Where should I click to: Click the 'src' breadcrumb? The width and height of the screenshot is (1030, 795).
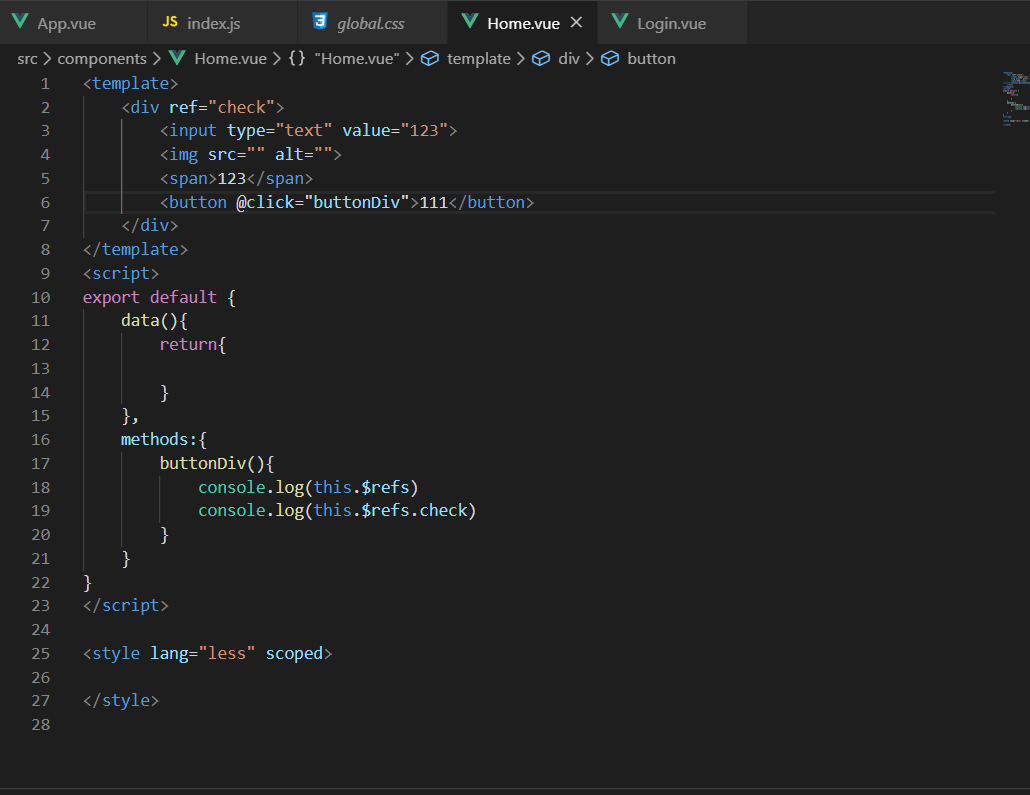click(27, 58)
